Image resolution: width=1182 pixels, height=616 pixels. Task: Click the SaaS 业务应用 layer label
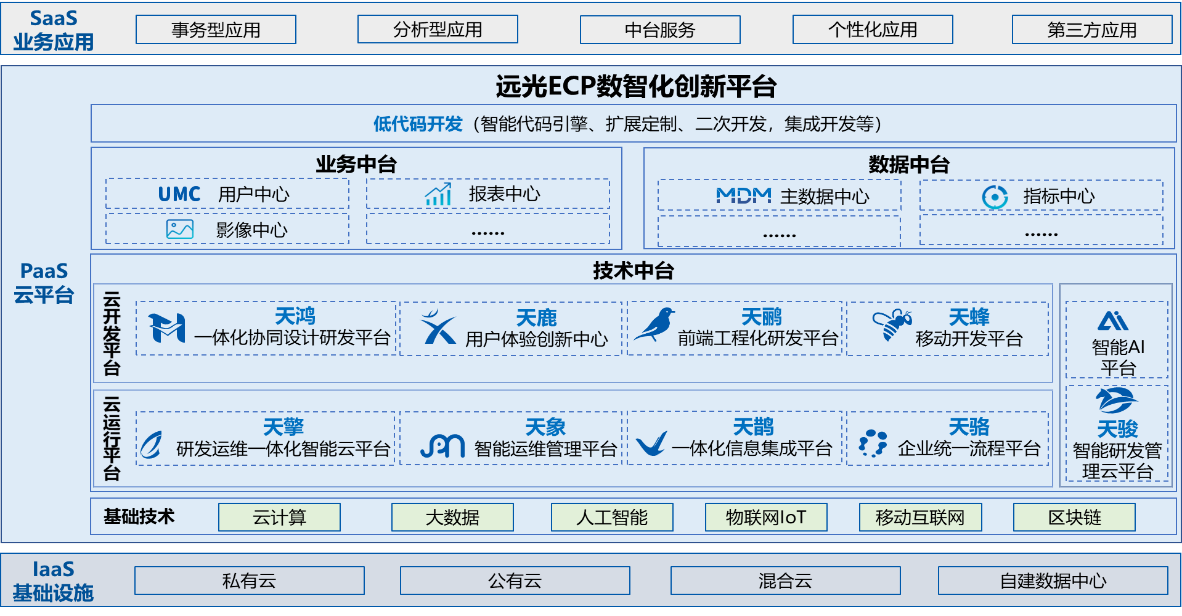click(x=53, y=30)
